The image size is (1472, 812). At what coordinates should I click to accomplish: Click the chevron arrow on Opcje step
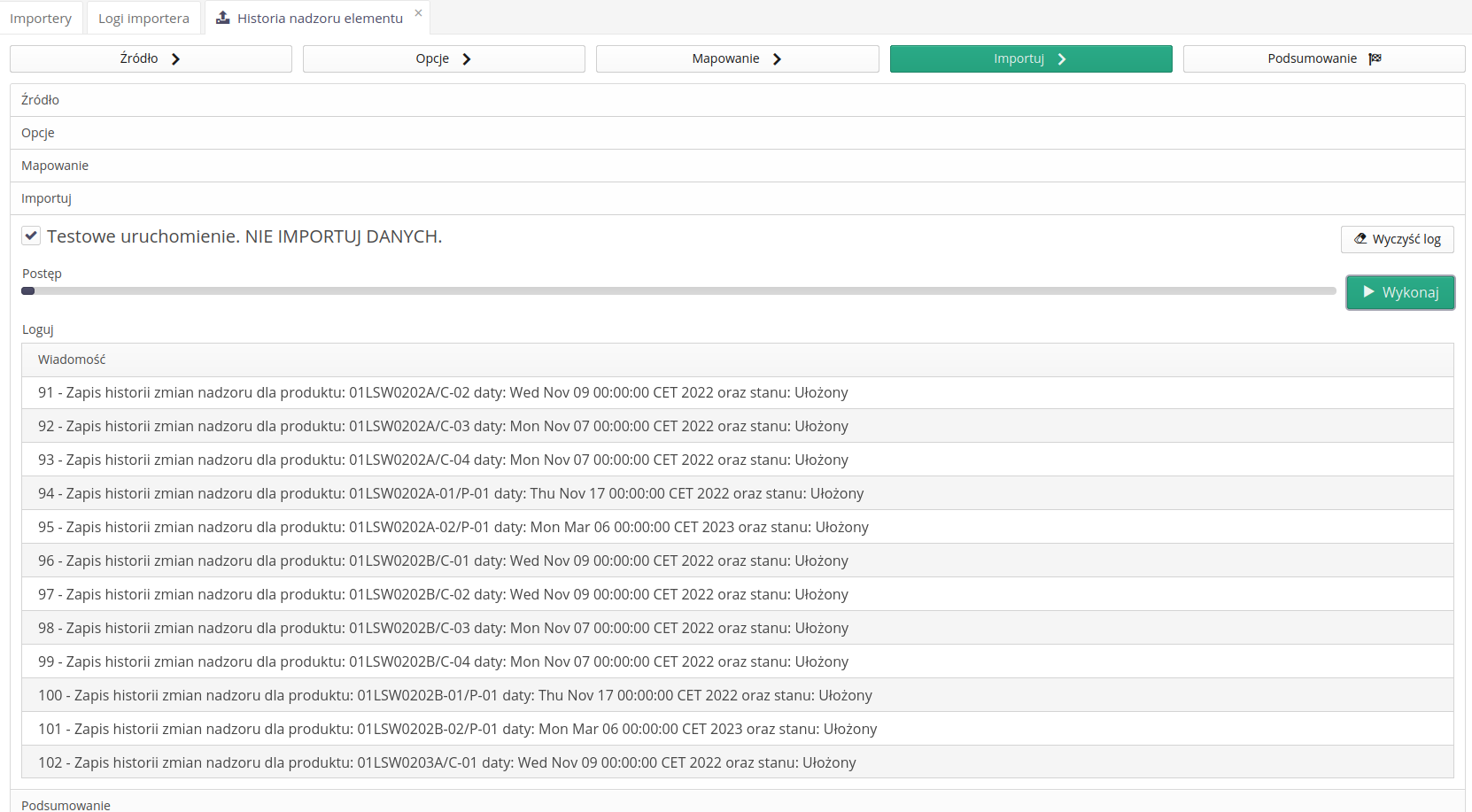click(x=467, y=58)
